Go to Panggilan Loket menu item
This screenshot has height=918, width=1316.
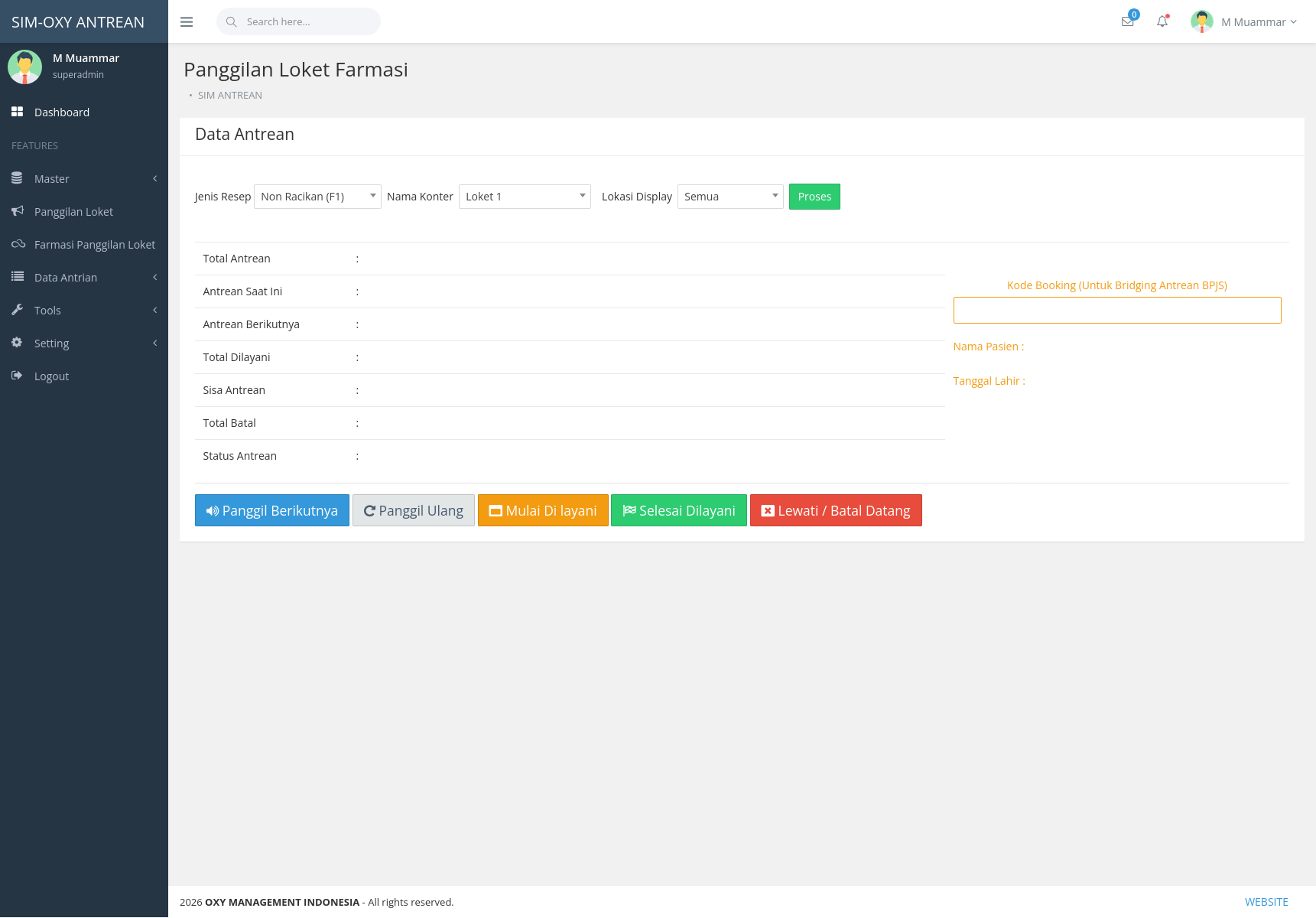[84, 212]
